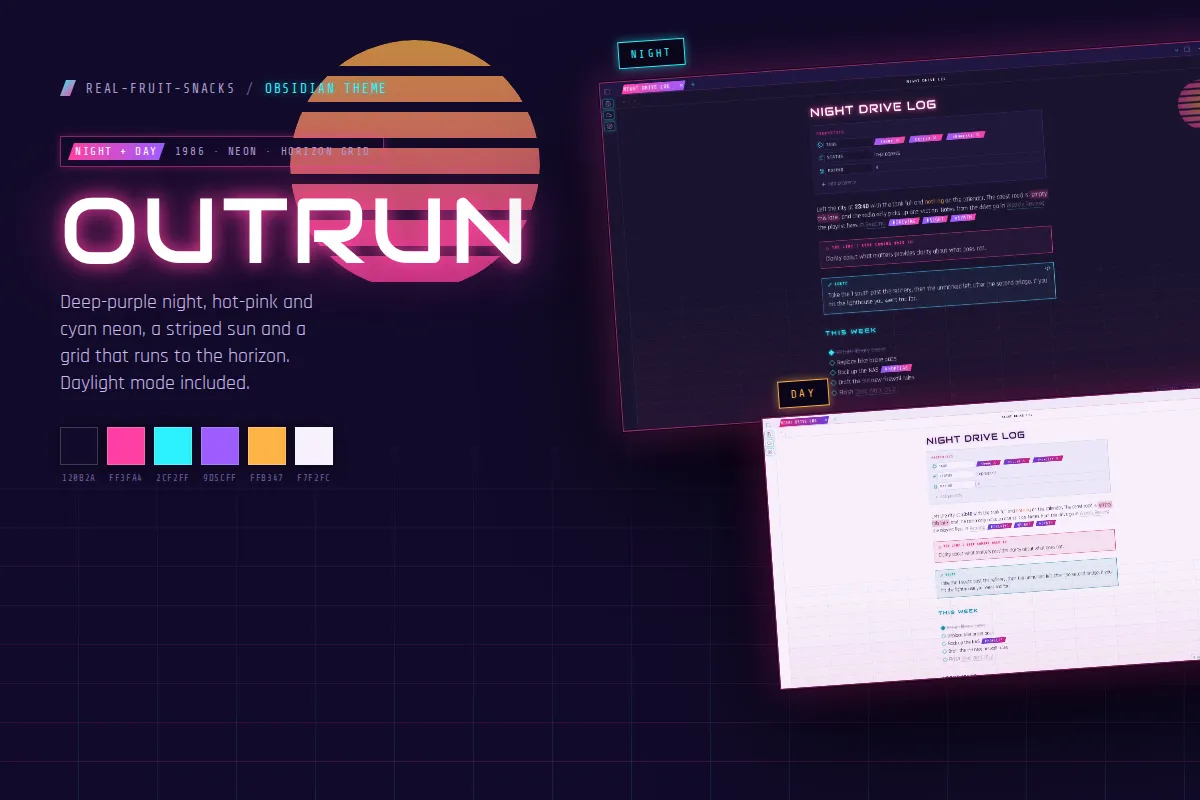Click the NIGHT + DAY gradient badge

coord(116,151)
